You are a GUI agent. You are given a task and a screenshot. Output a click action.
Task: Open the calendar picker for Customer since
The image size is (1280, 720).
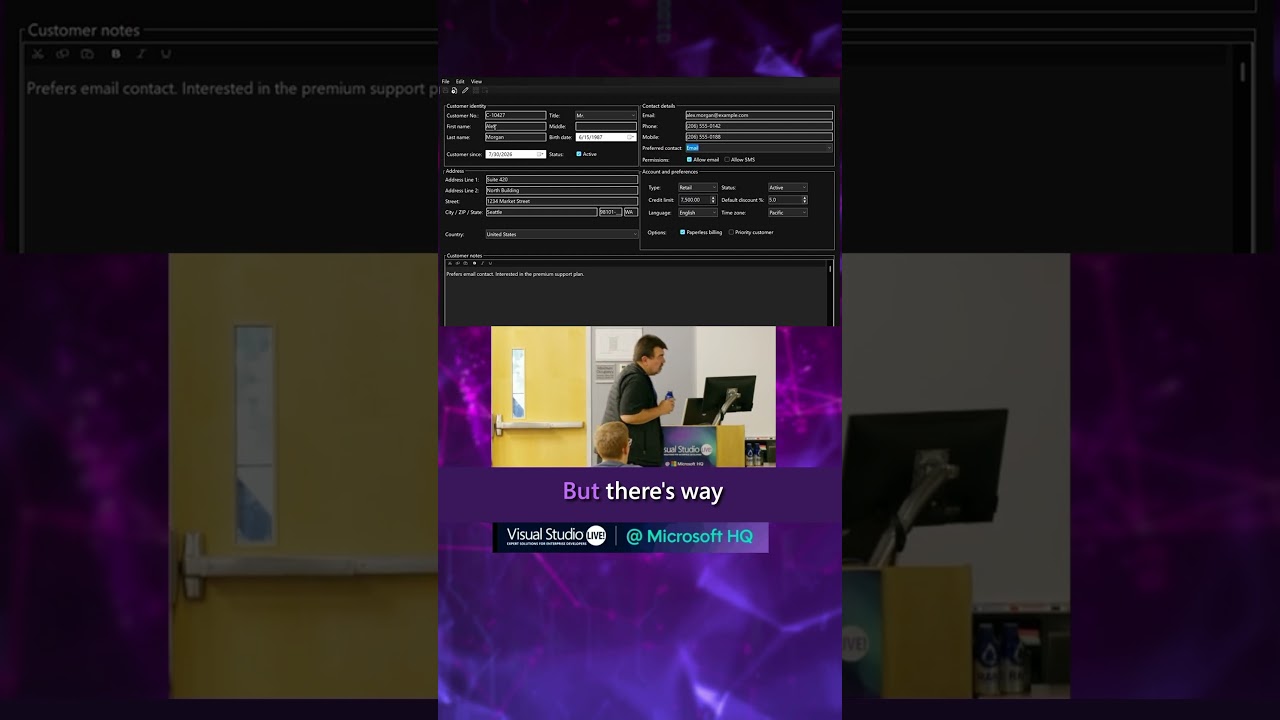(x=541, y=154)
